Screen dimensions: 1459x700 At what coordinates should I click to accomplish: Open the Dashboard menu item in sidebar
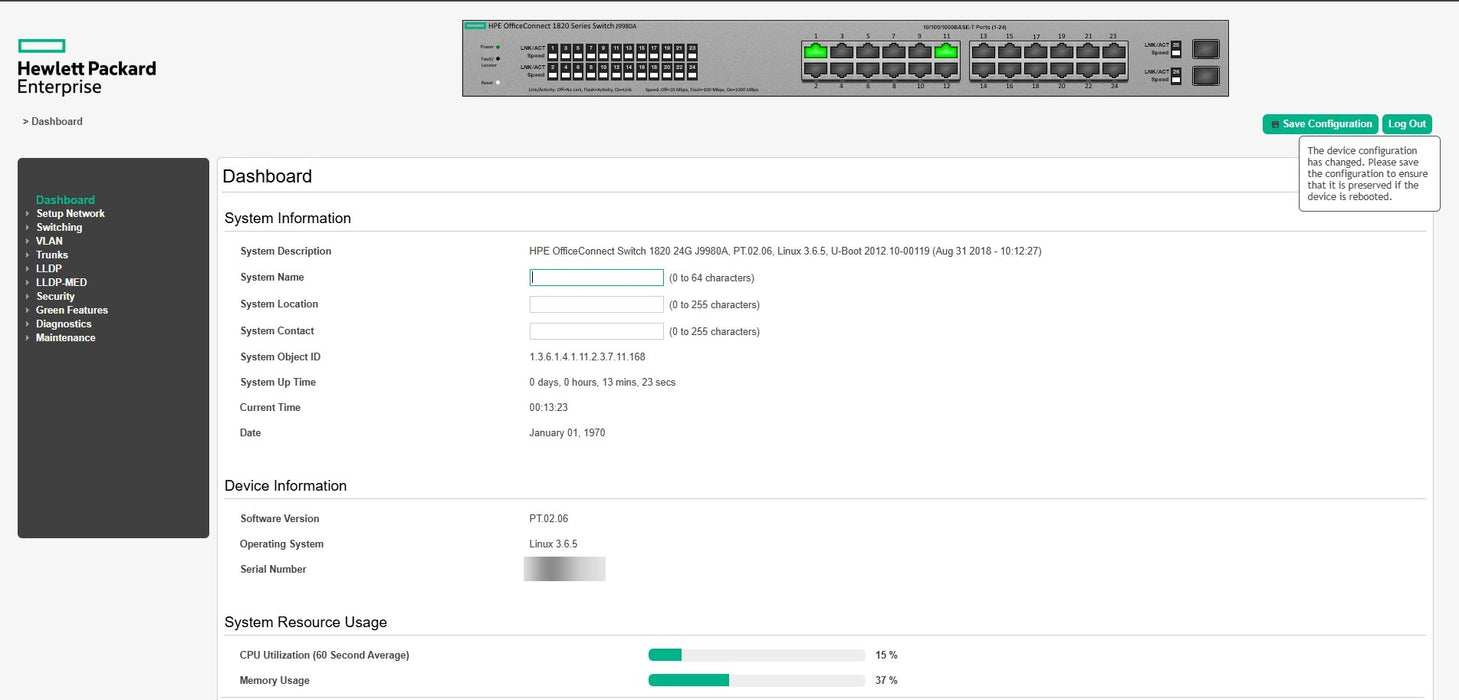65,200
